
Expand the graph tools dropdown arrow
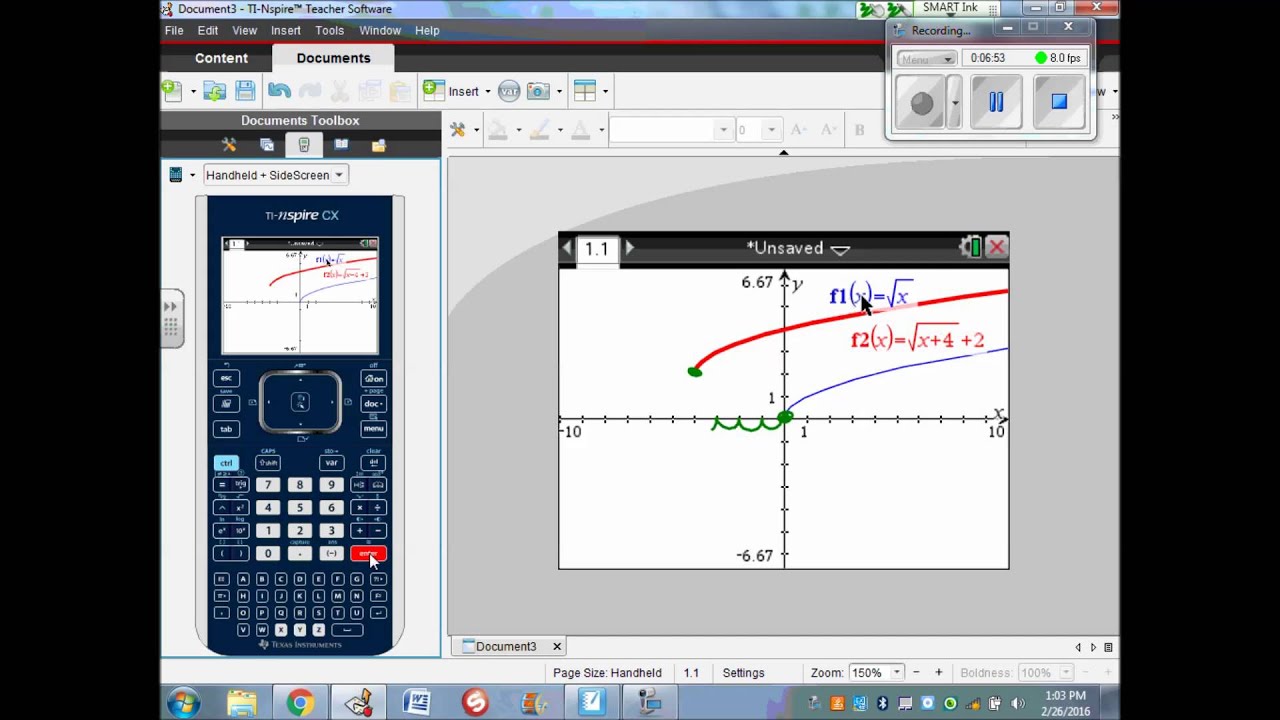(x=476, y=130)
